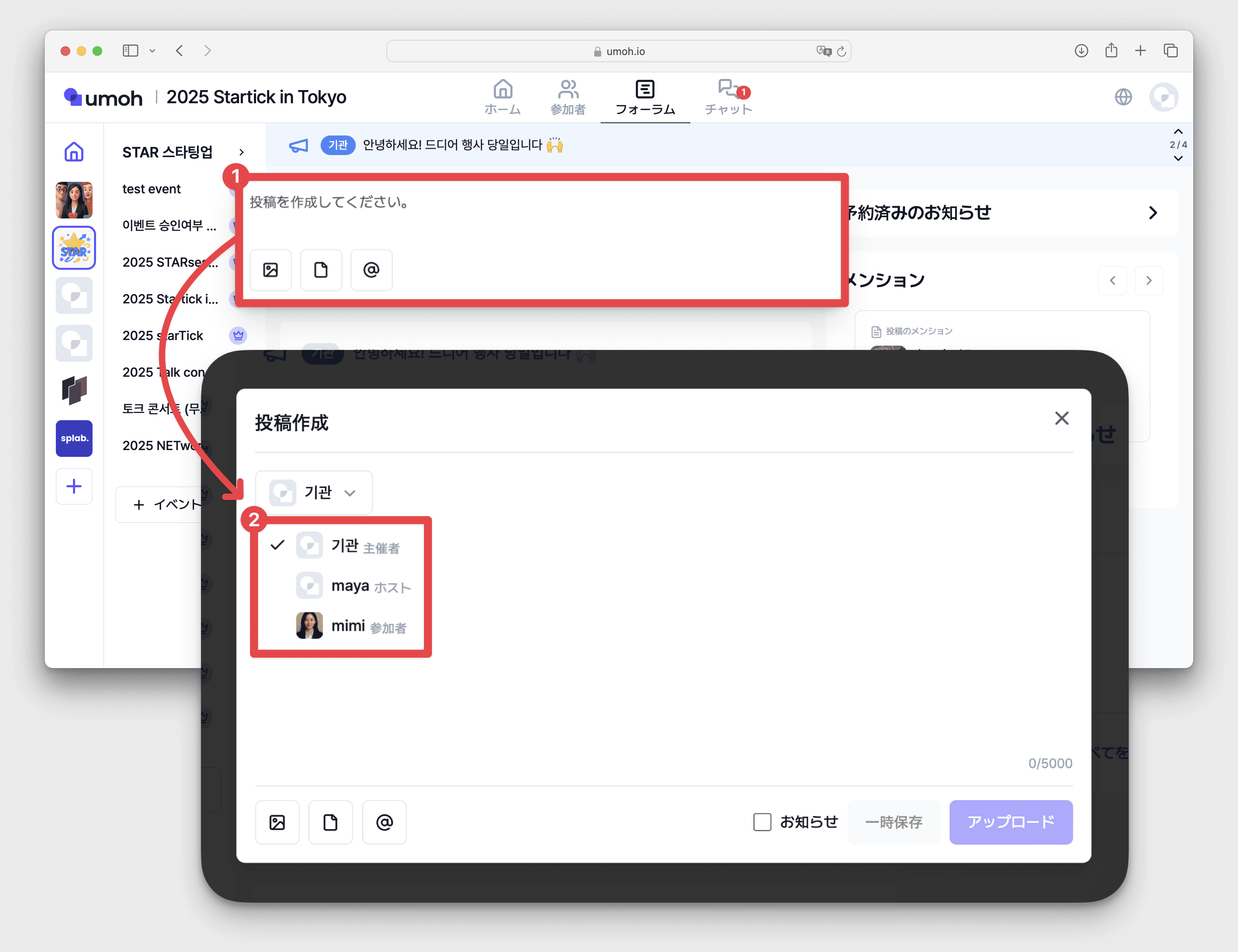Open the チャット tab

click(728, 97)
